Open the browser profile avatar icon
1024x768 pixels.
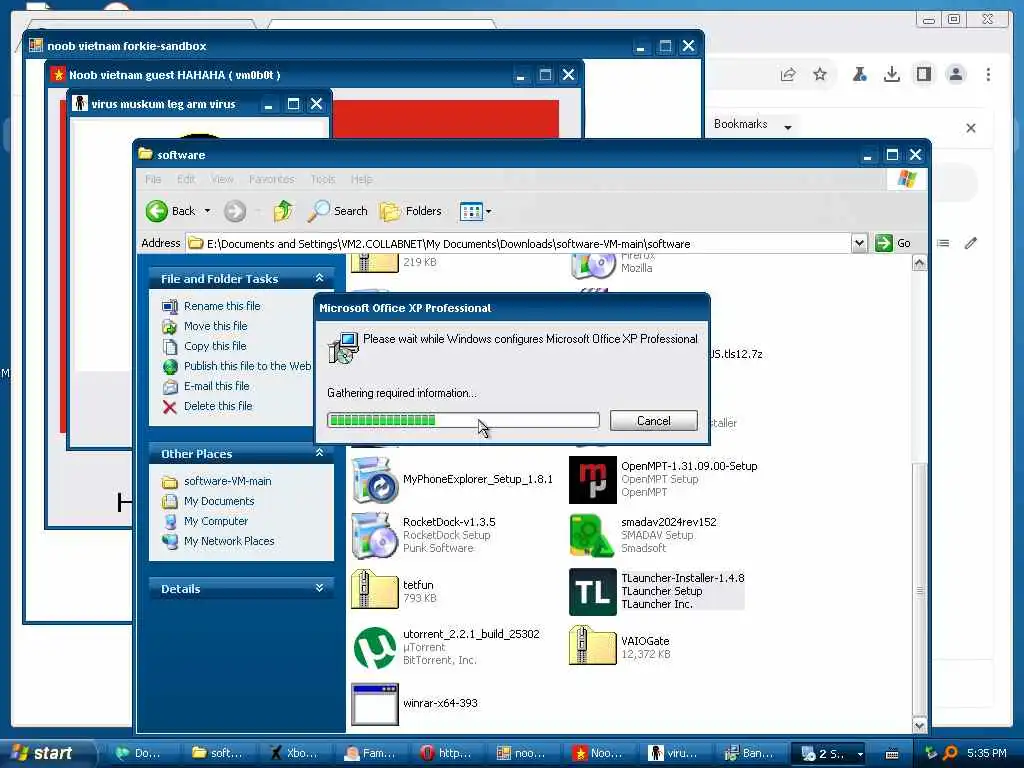(955, 74)
